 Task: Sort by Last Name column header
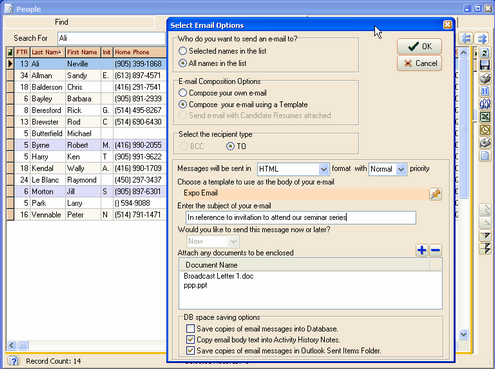47,52
